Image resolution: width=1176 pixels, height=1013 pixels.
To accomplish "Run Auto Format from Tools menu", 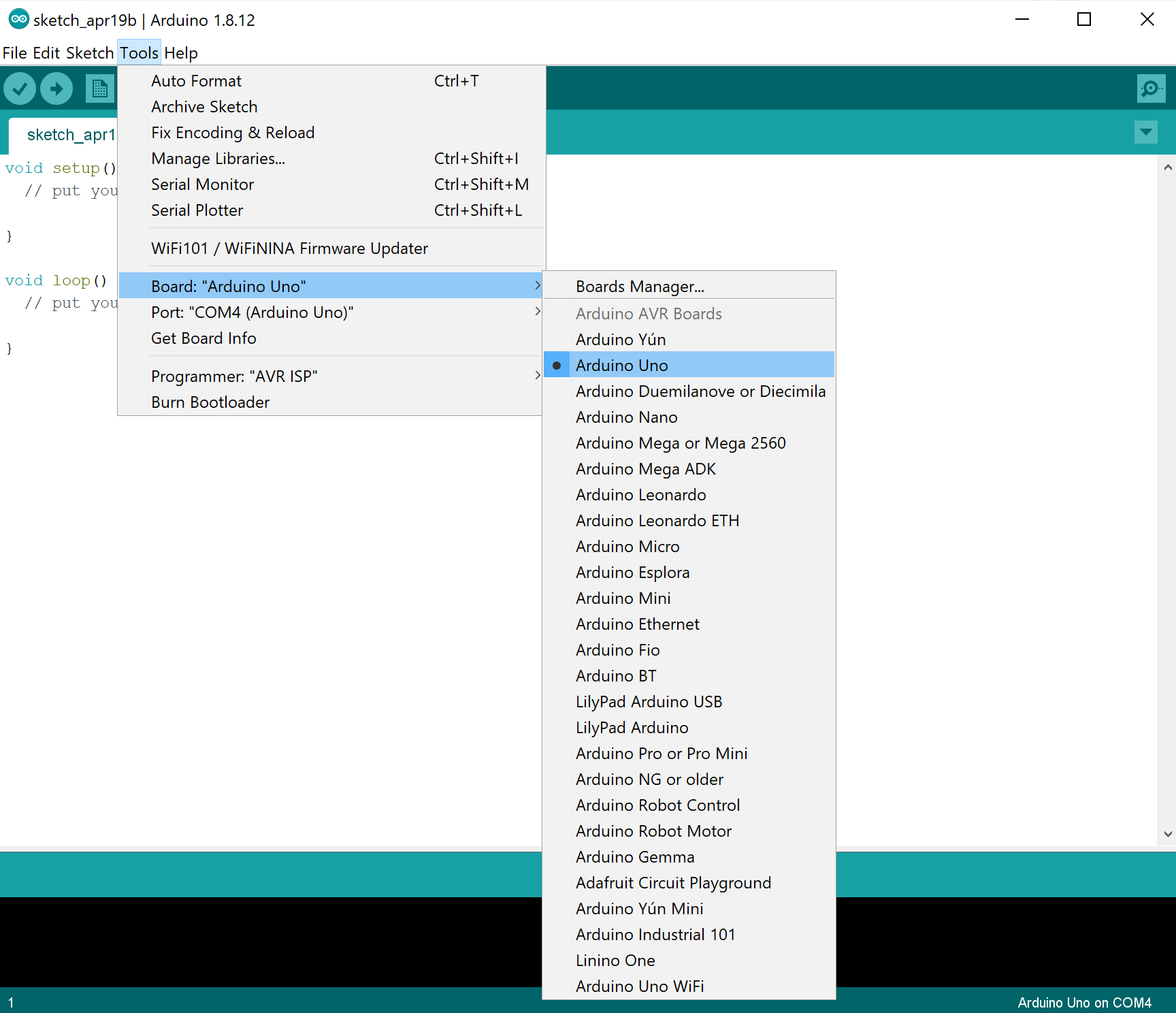I will coord(331,80).
